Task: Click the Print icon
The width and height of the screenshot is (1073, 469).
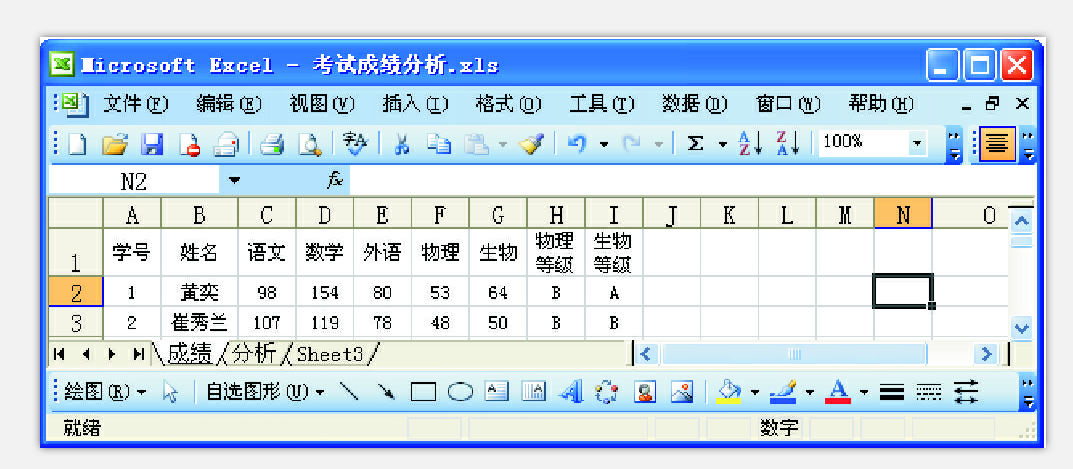Action: click(272, 144)
